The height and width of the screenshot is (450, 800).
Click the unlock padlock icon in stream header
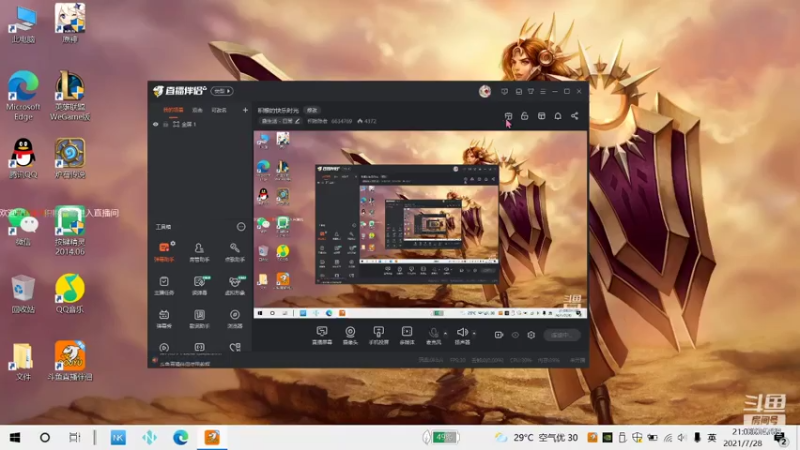click(524, 116)
